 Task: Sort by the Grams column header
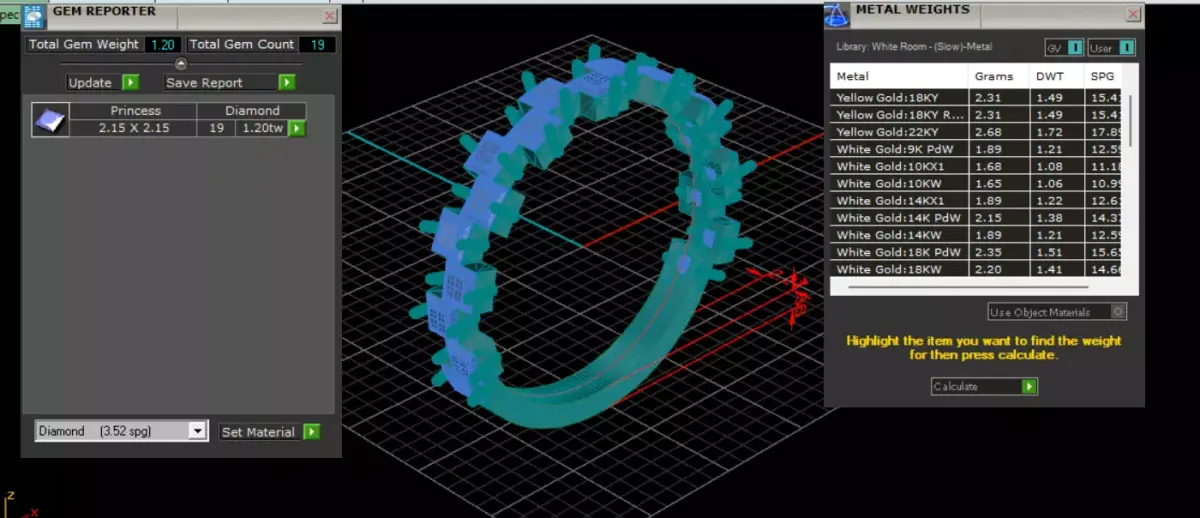click(999, 76)
